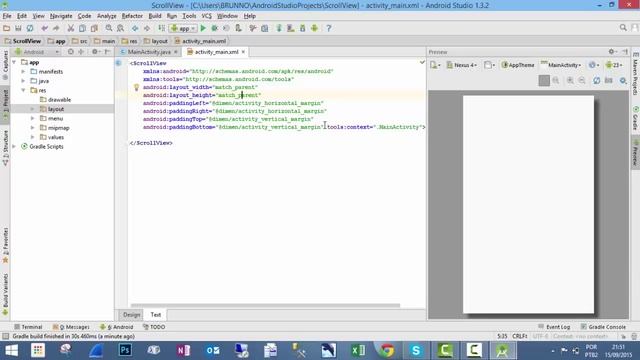Viewport: 640px width, 360px height.
Task: Open the preview orientation dropdown
Action: 489,65
